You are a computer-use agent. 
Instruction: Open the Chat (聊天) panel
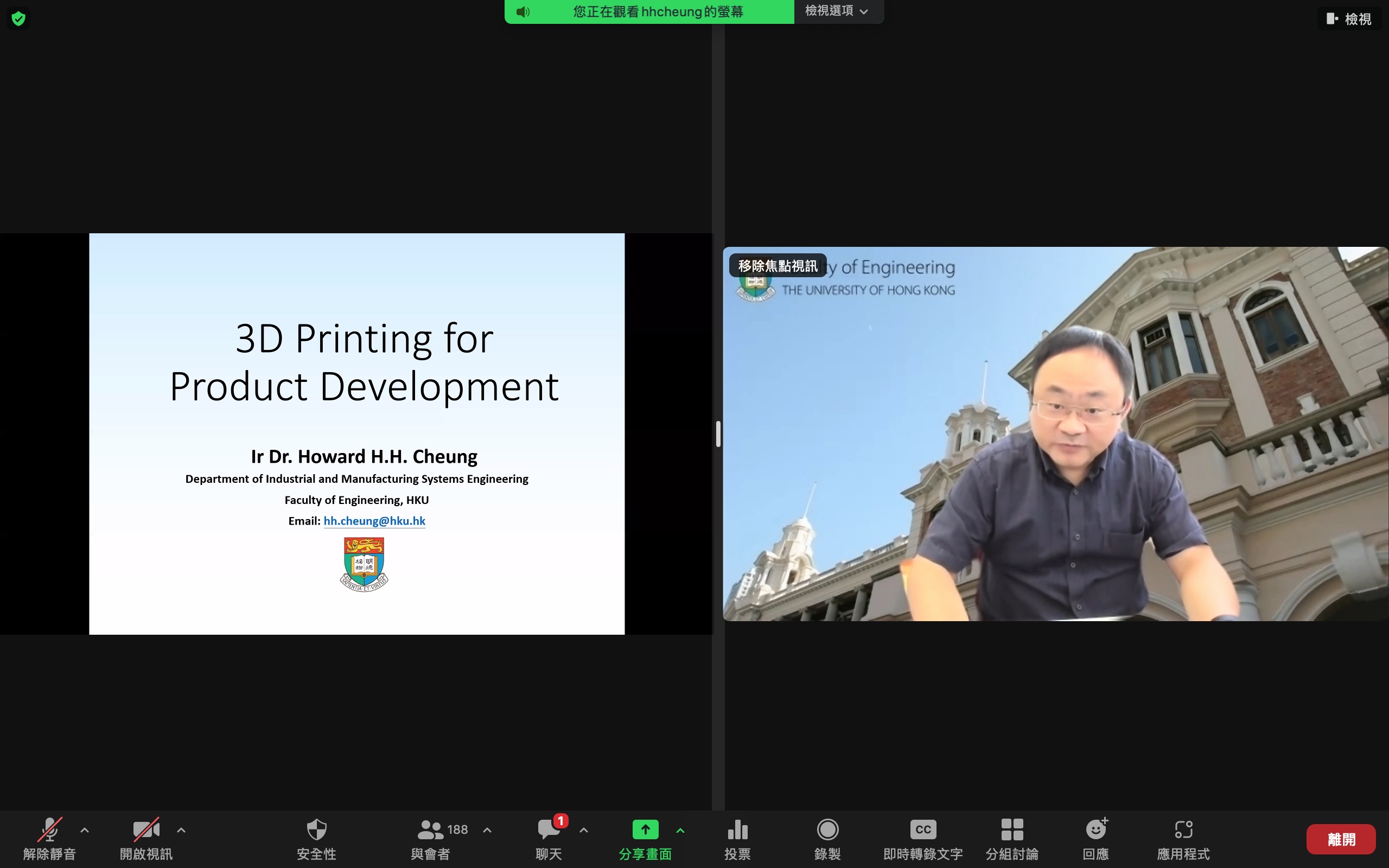548,830
